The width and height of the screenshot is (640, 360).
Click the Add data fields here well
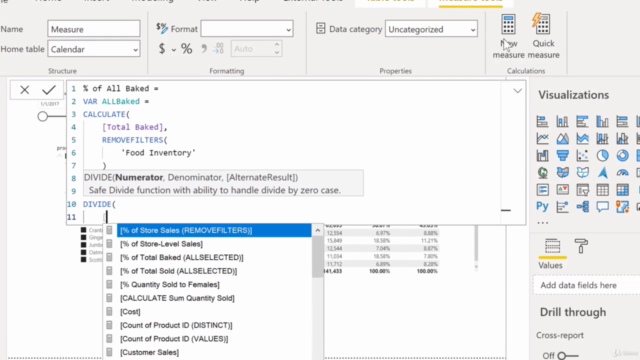587,285
